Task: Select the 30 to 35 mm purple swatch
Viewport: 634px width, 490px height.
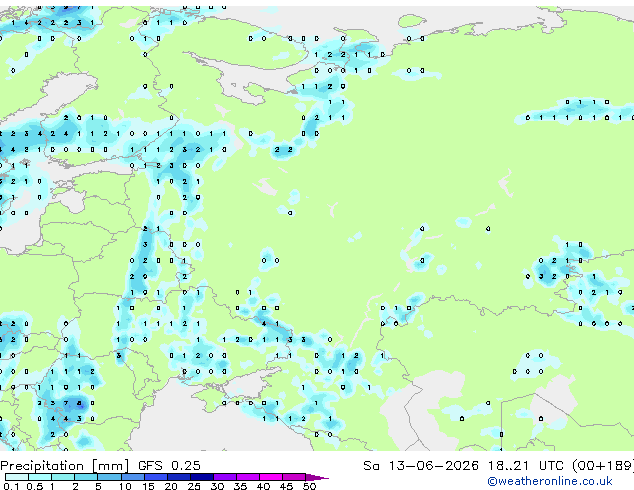Action: click(225, 477)
